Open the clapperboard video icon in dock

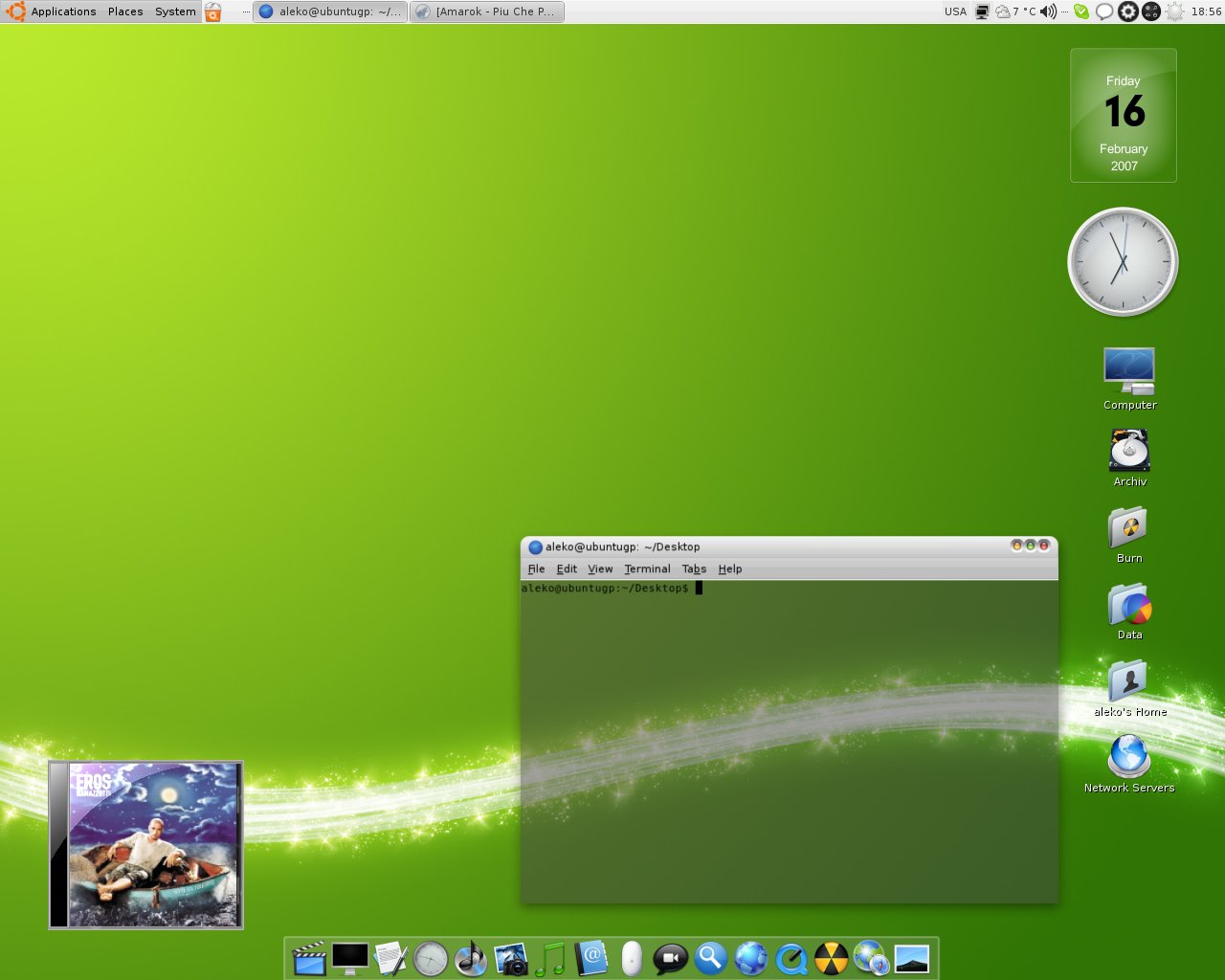coord(309,959)
